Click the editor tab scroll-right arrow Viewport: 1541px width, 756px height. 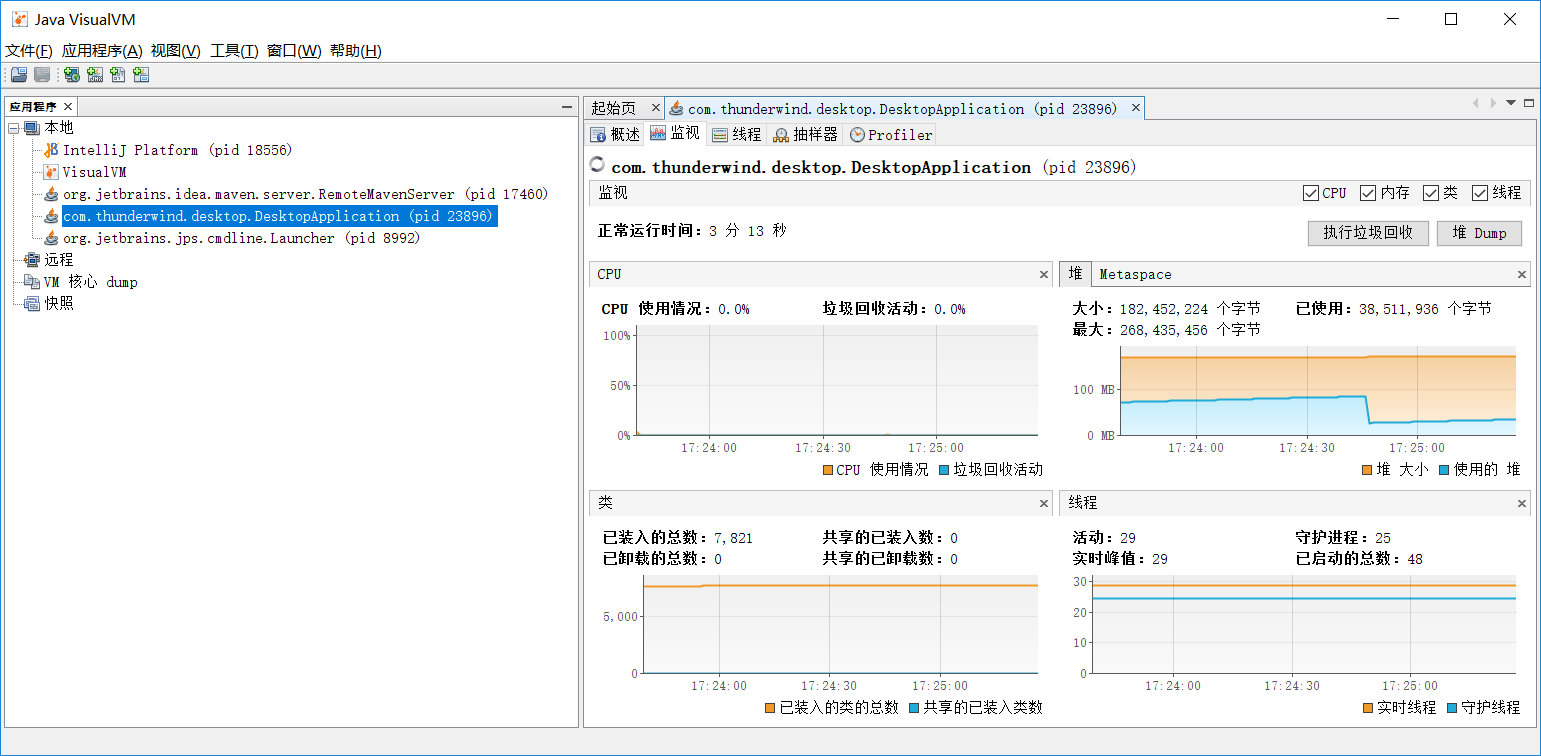coord(1493,103)
